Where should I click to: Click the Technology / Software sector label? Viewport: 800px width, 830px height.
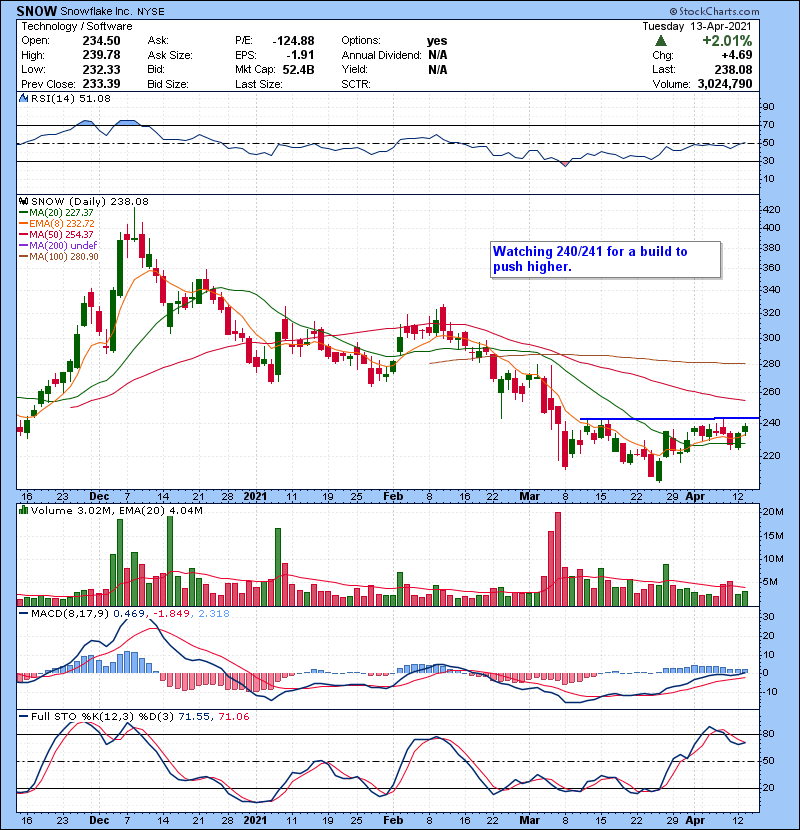[x=77, y=26]
